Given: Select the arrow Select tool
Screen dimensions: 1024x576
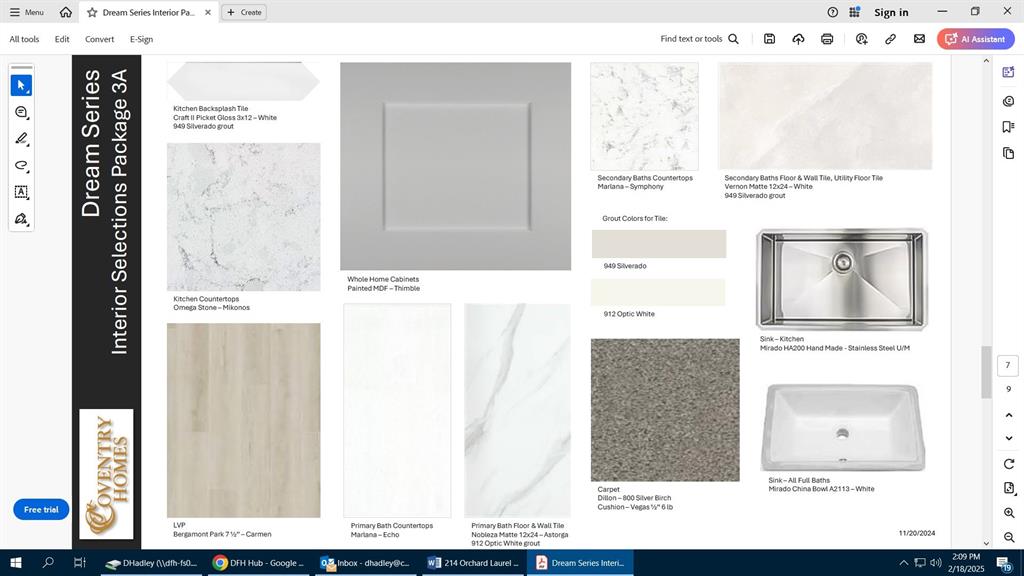Looking at the screenshot, I should click(21, 86).
